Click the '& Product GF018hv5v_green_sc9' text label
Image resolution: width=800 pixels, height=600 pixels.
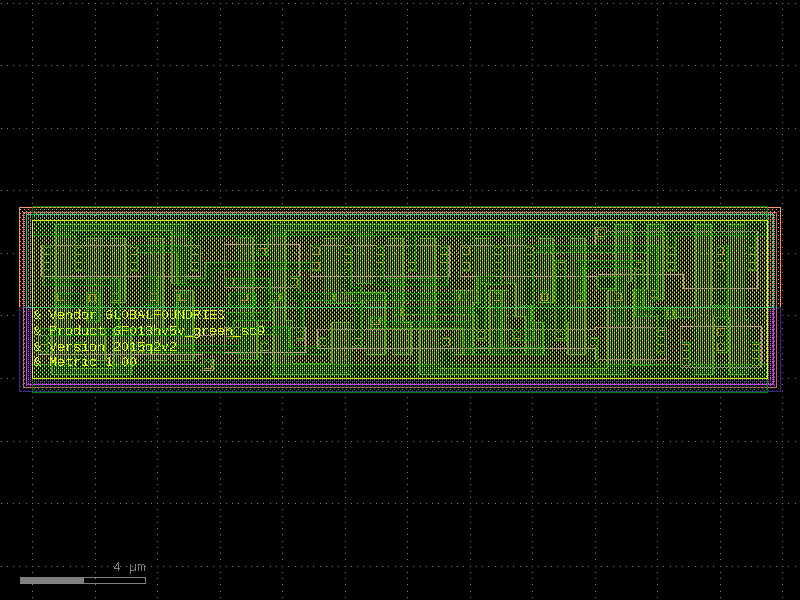pos(149,331)
